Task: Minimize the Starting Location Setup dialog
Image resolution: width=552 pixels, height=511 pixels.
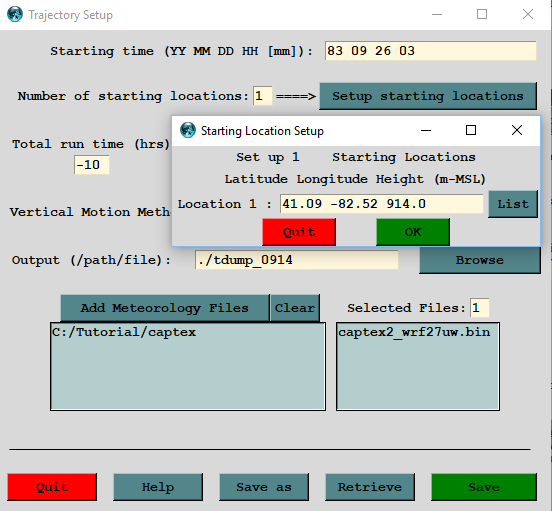Action: pyautogui.click(x=426, y=131)
